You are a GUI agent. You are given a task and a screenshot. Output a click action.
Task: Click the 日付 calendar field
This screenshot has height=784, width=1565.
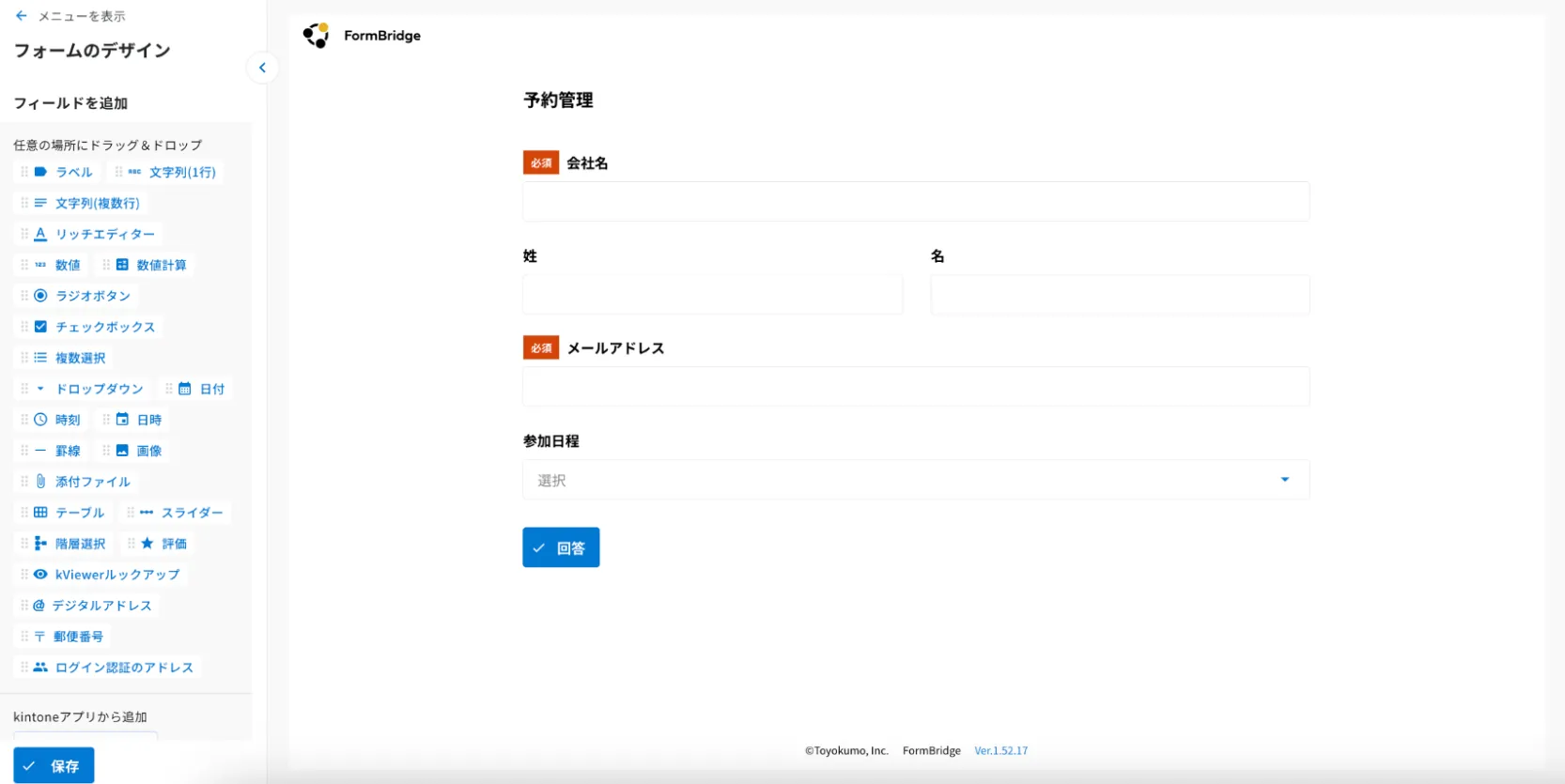[x=194, y=389]
